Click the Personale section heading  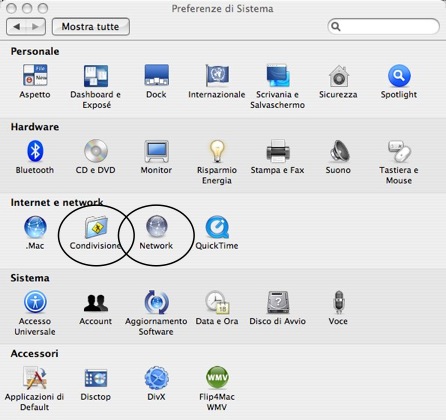(35, 51)
